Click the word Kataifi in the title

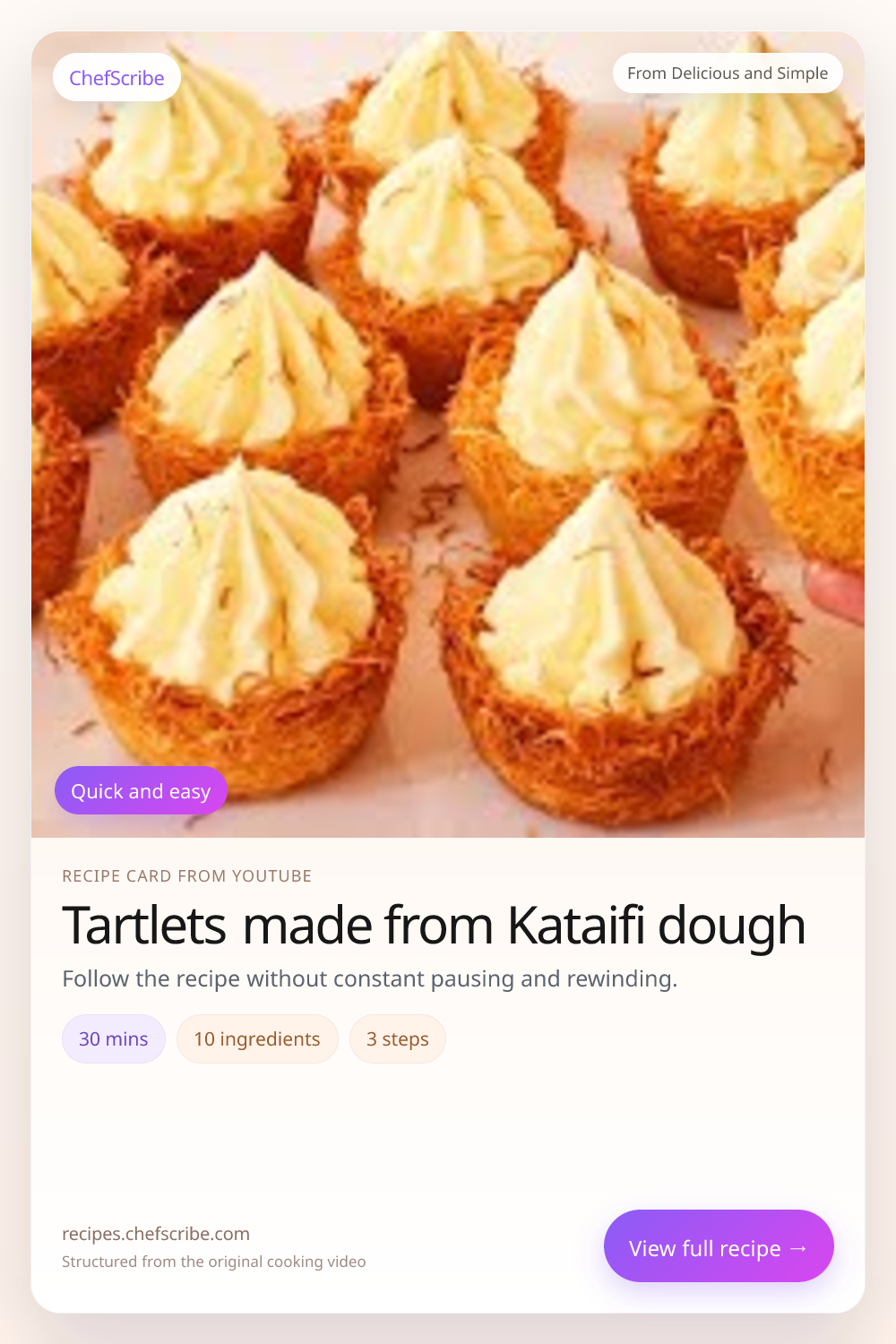point(576,925)
